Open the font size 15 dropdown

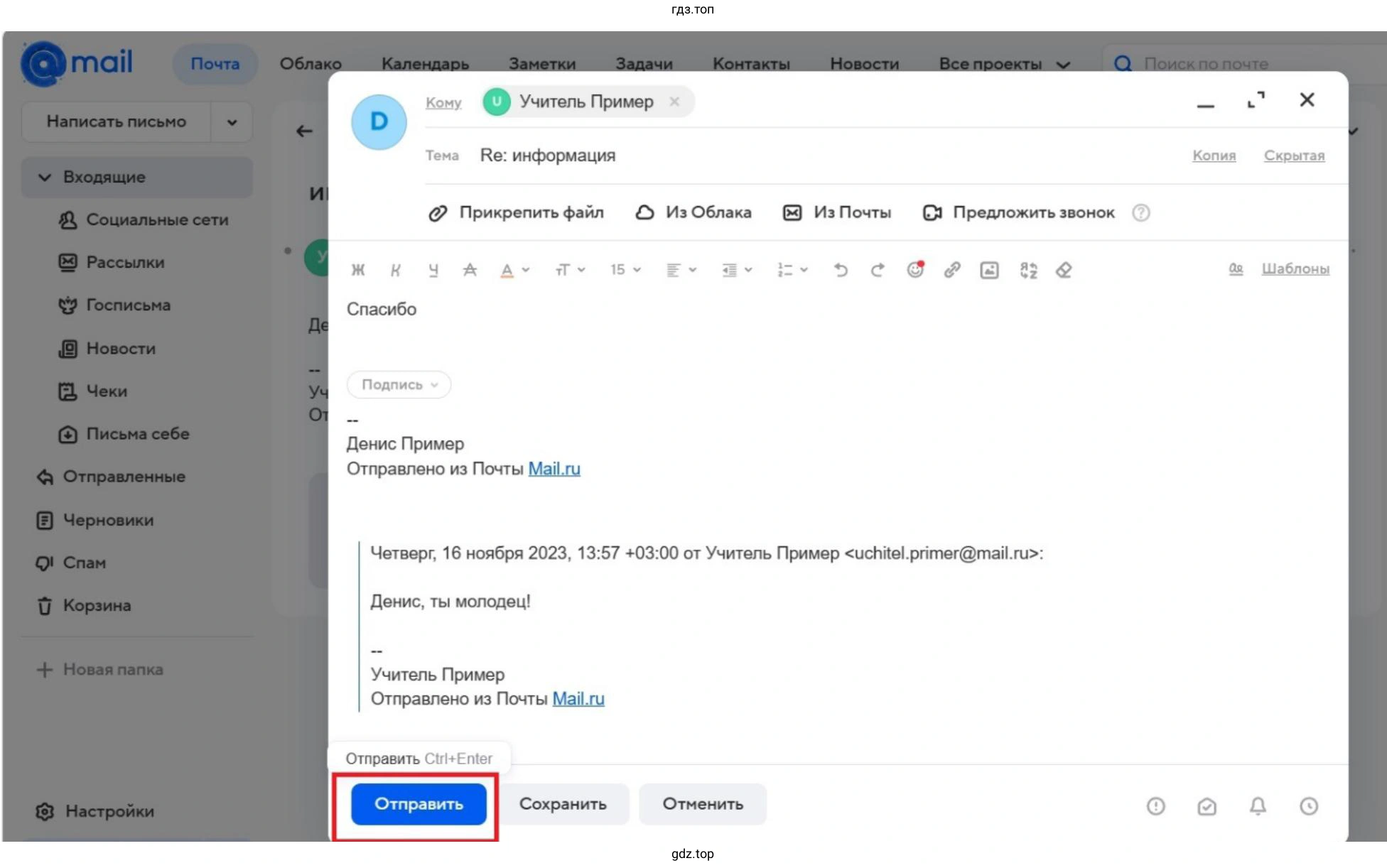(625, 270)
